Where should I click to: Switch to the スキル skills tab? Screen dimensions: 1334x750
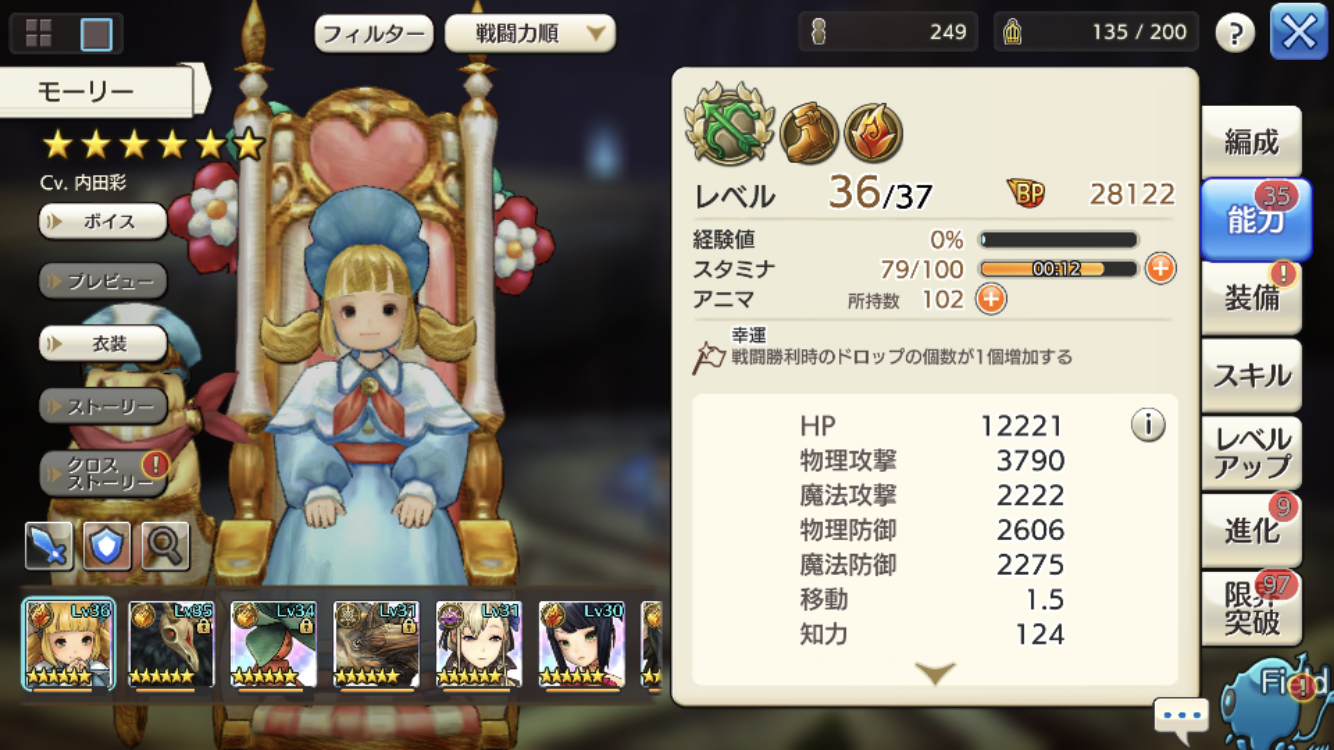pos(1251,375)
